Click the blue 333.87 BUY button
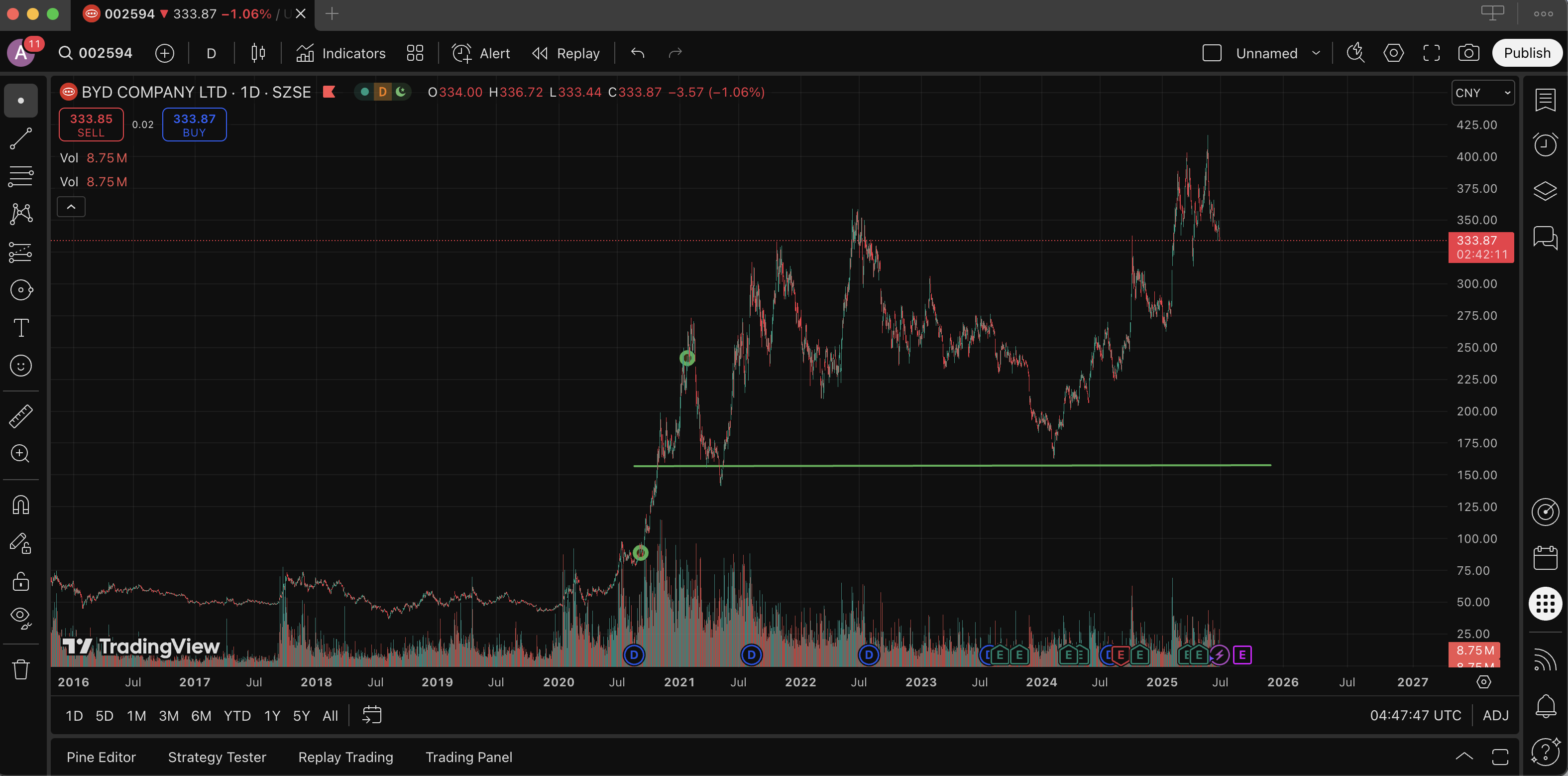 coord(194,125)
